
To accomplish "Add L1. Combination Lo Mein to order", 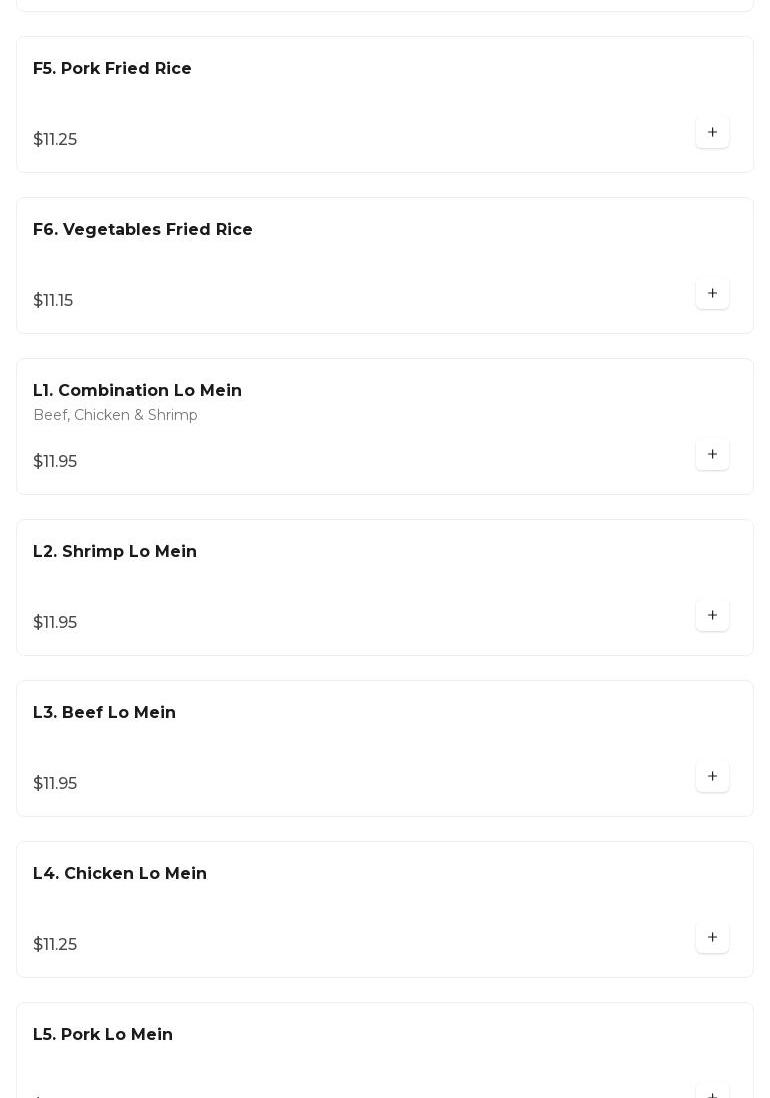I will click(712, 454).
